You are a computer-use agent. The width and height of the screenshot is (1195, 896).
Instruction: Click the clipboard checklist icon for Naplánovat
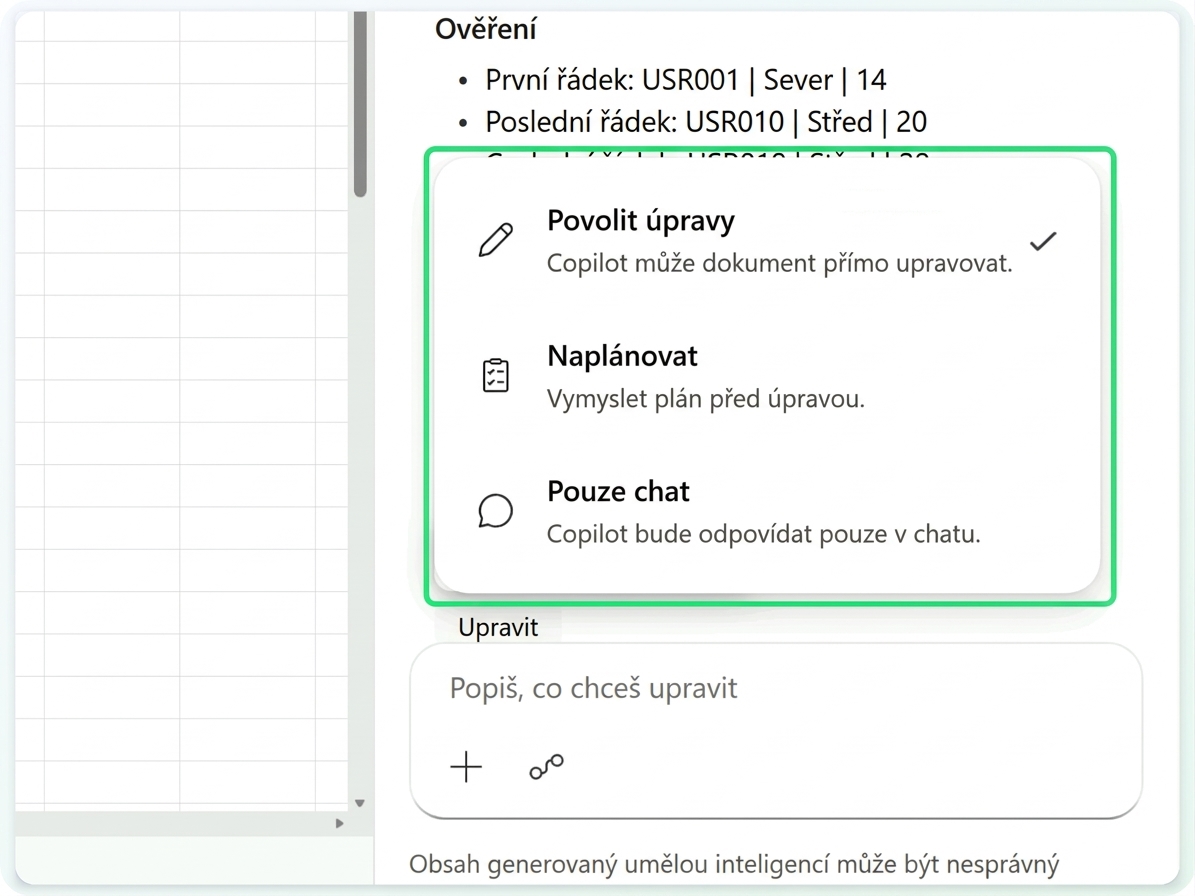pyautogui.click(x=495, y=375)
